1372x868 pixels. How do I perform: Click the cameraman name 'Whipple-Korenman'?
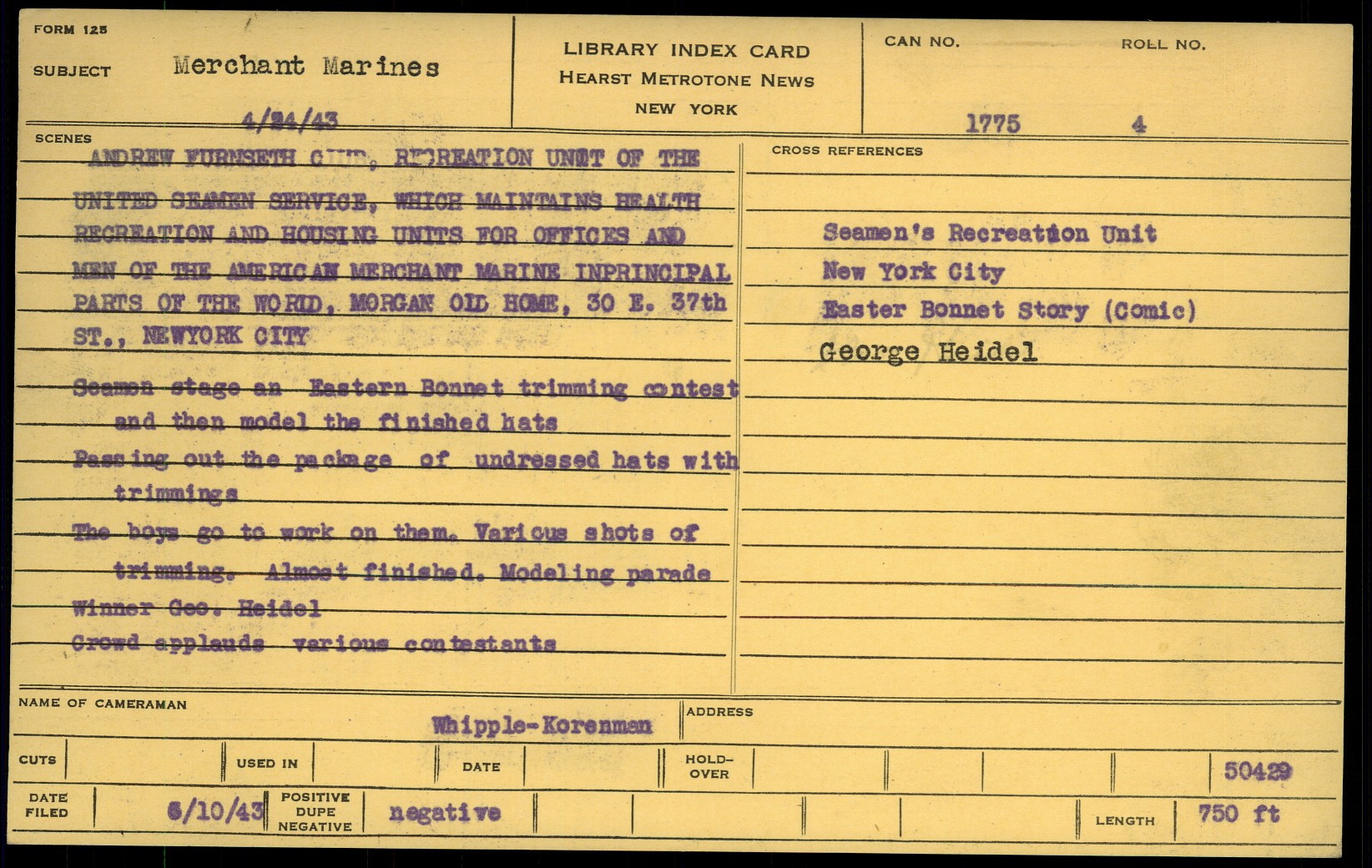[542, 725]
